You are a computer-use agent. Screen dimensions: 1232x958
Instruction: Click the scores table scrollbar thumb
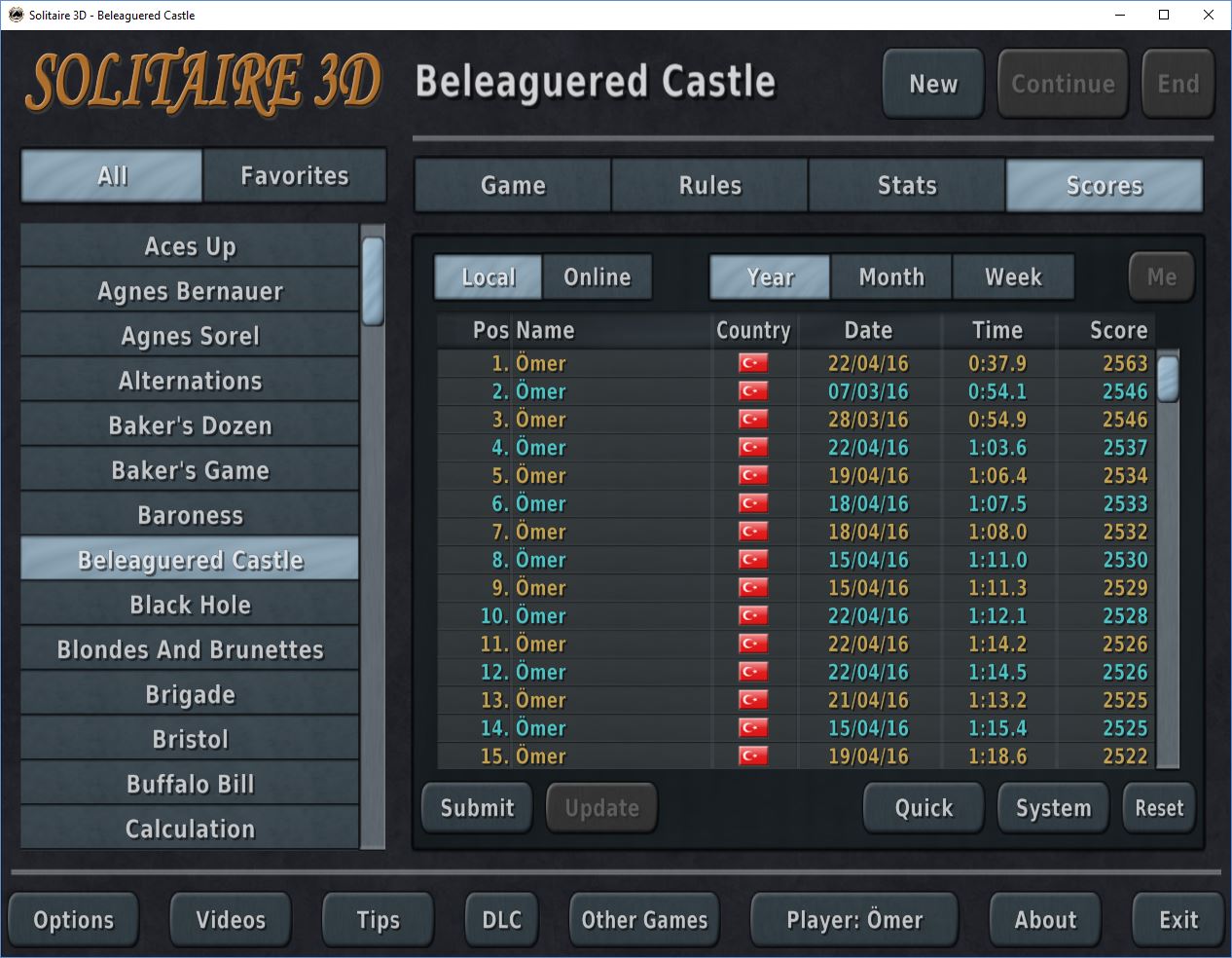coord(1168,379)
